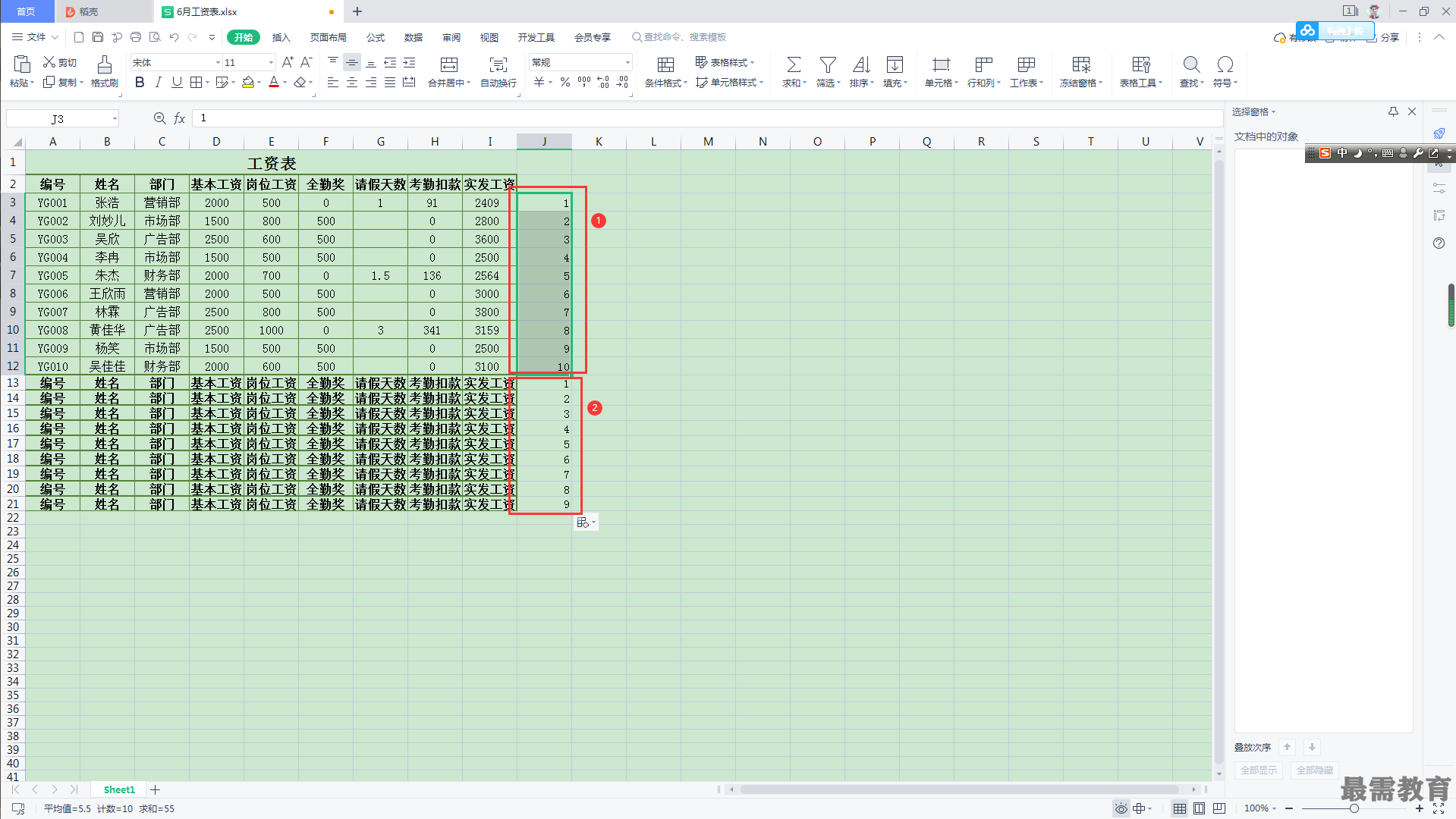This screenshot has width=1456, height=819.
Task: Open new document tab with plus
Action: (x=357, y=11)
